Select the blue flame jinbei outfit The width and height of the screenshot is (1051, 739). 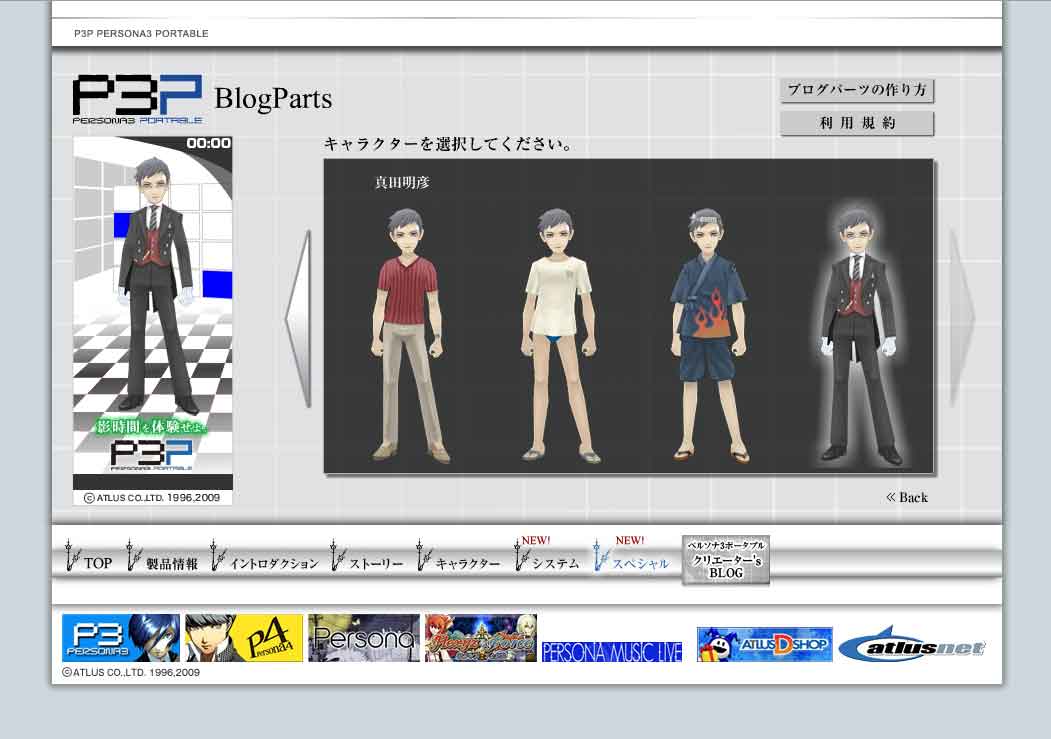(711, 335)
